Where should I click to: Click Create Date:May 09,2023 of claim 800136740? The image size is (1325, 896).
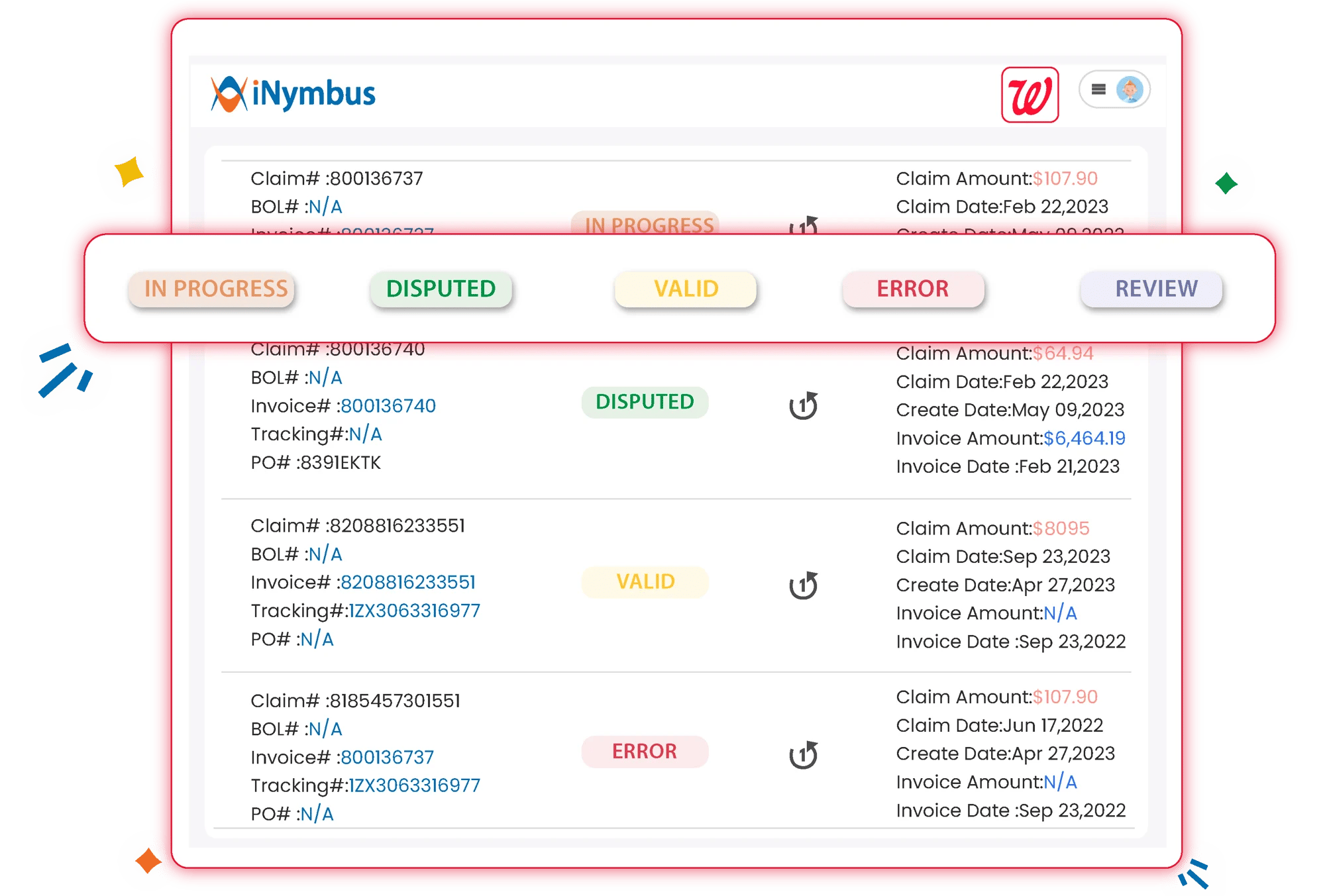point(1010,410)
